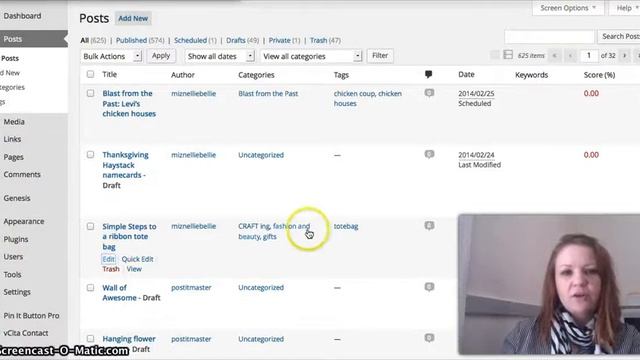Open 'Wall of Awesome' draft post title
This screenshot has height=360, width=640.
pyautogui.click(x=120, y=293)
